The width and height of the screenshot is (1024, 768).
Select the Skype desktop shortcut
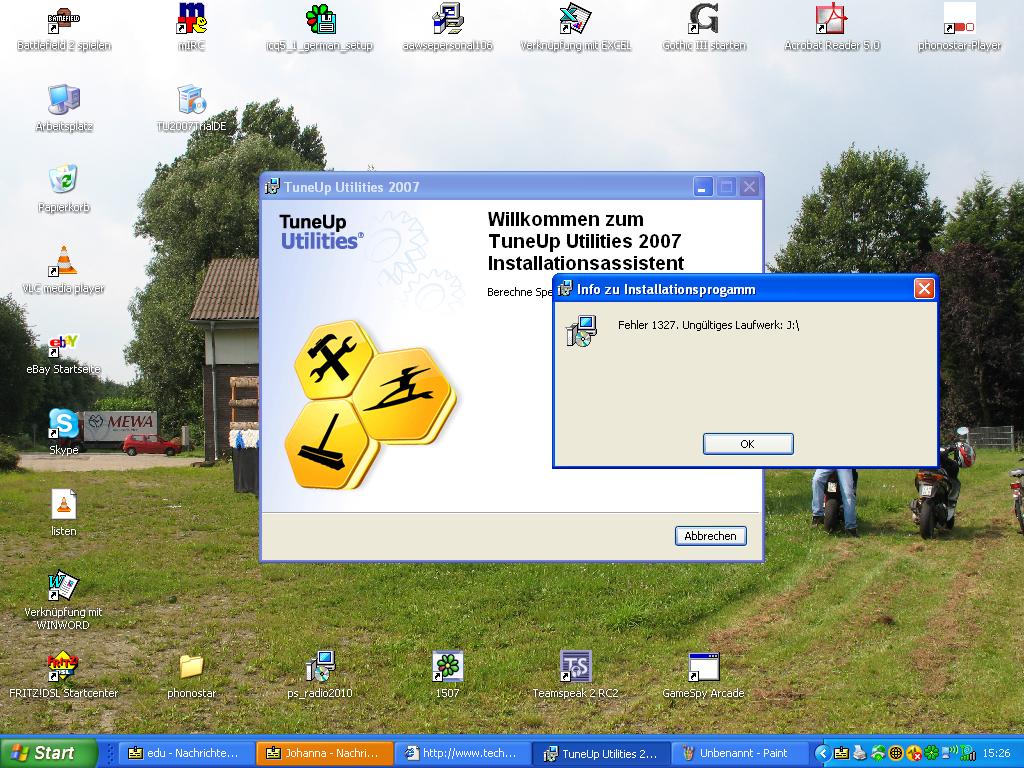point(63,432)
